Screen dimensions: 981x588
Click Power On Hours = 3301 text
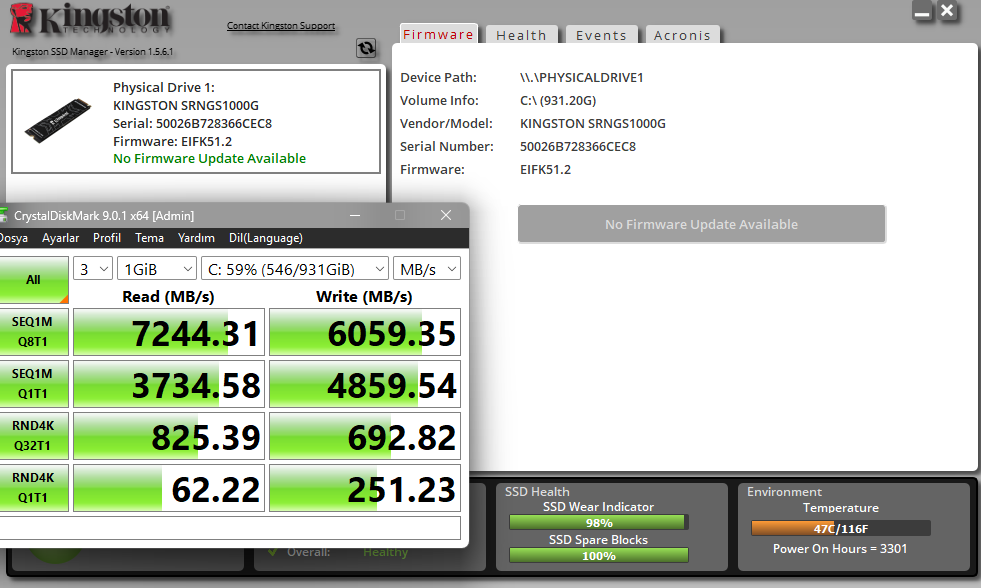840,549
